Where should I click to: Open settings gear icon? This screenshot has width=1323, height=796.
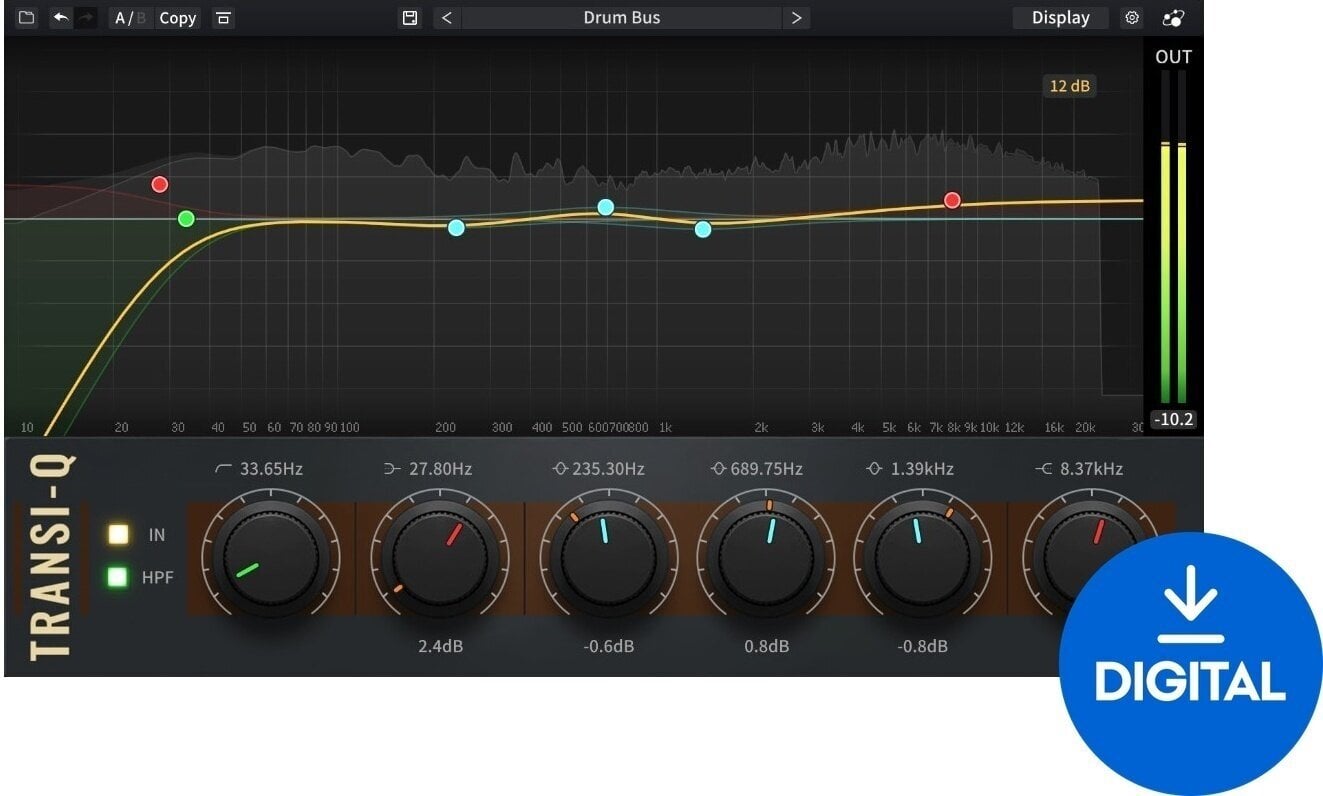pos(1132,18)
